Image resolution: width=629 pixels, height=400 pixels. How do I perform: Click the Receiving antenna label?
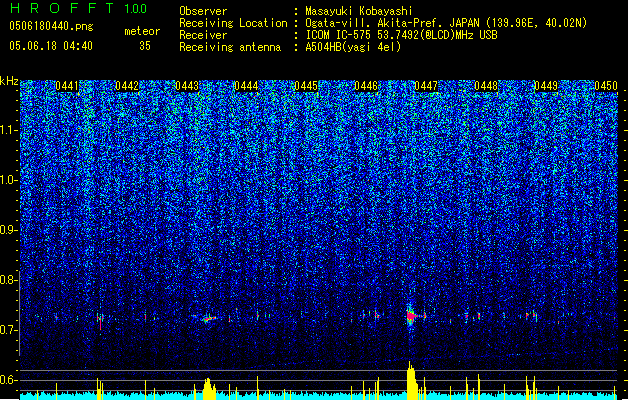230,47
